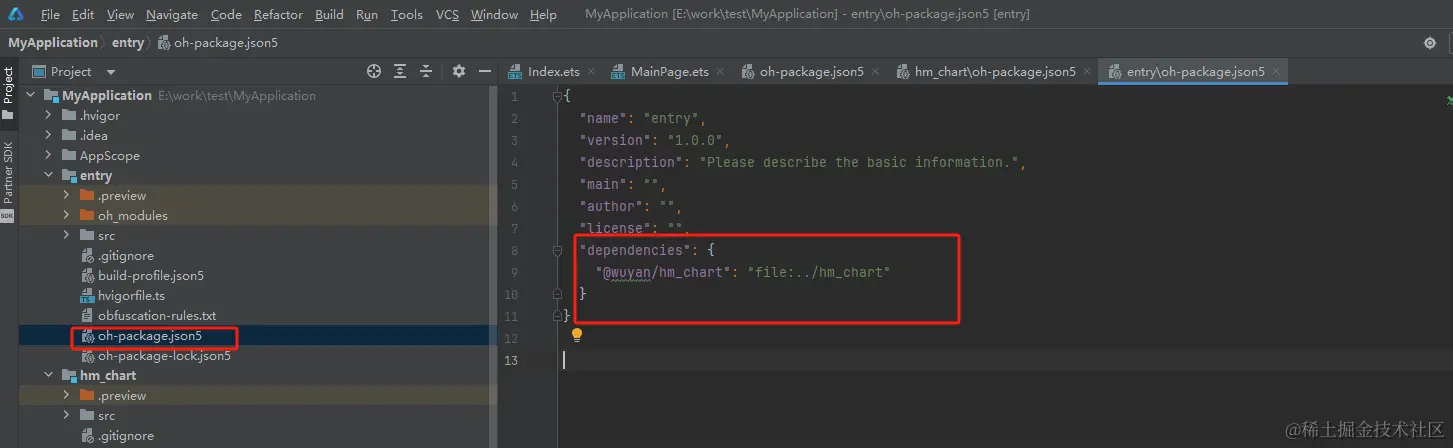Select the entry\oh-package.json5 editor tab
1453x448 pixels.
(x=1195, y=72)
